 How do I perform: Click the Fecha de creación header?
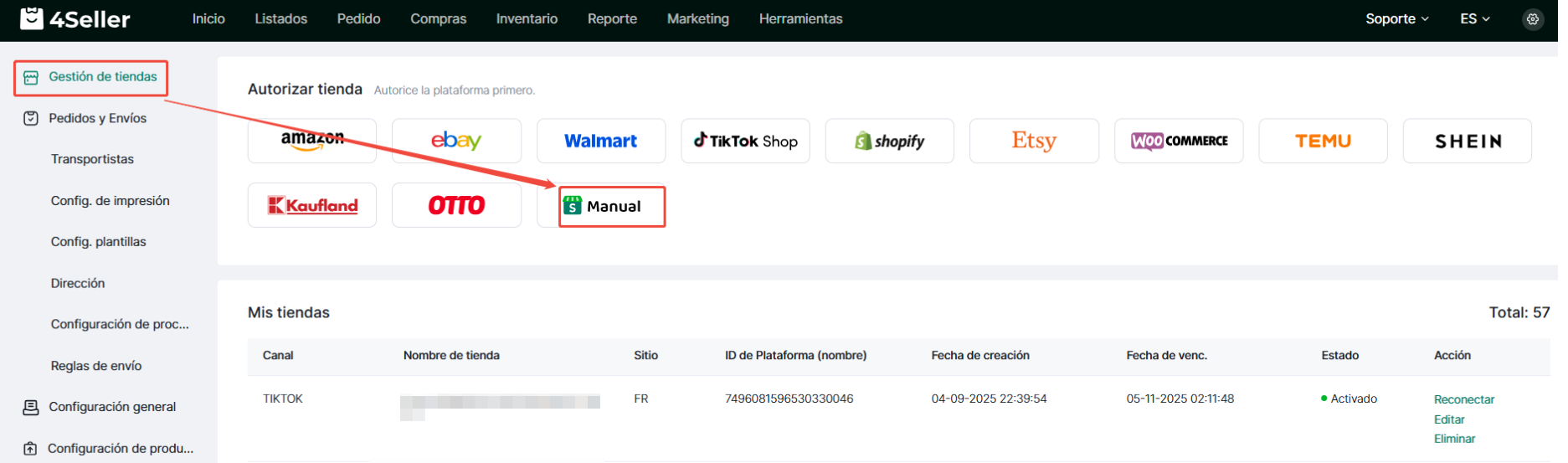pos(980,356)
